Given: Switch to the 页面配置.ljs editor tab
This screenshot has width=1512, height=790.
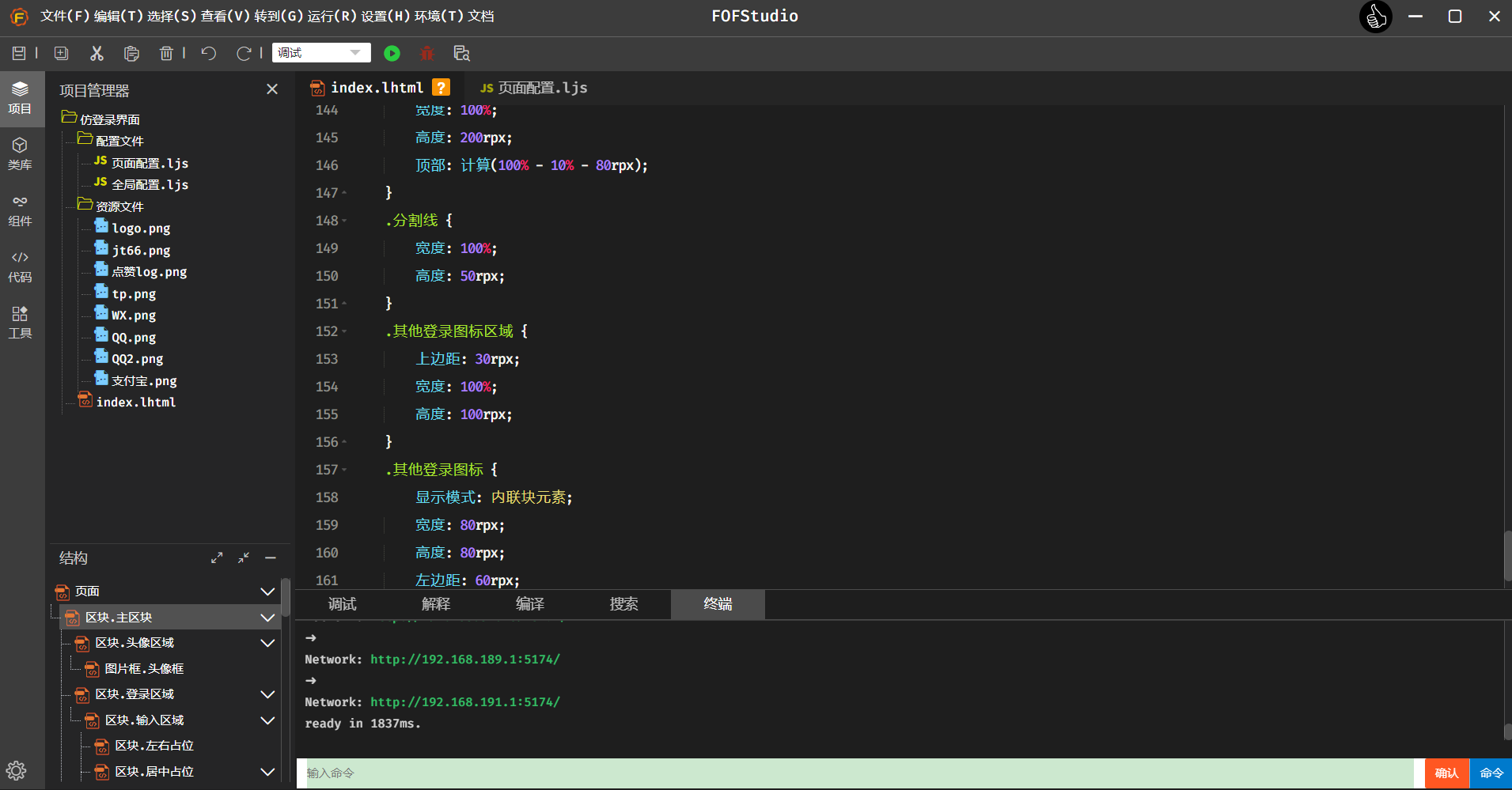Looking at the screenshot, I should [x=534, y=88].
